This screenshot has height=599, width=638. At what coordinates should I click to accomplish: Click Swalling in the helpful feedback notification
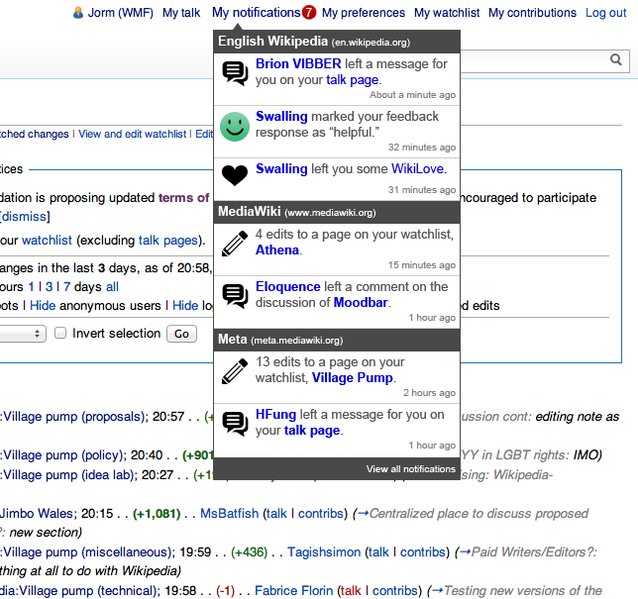point(281,116)
